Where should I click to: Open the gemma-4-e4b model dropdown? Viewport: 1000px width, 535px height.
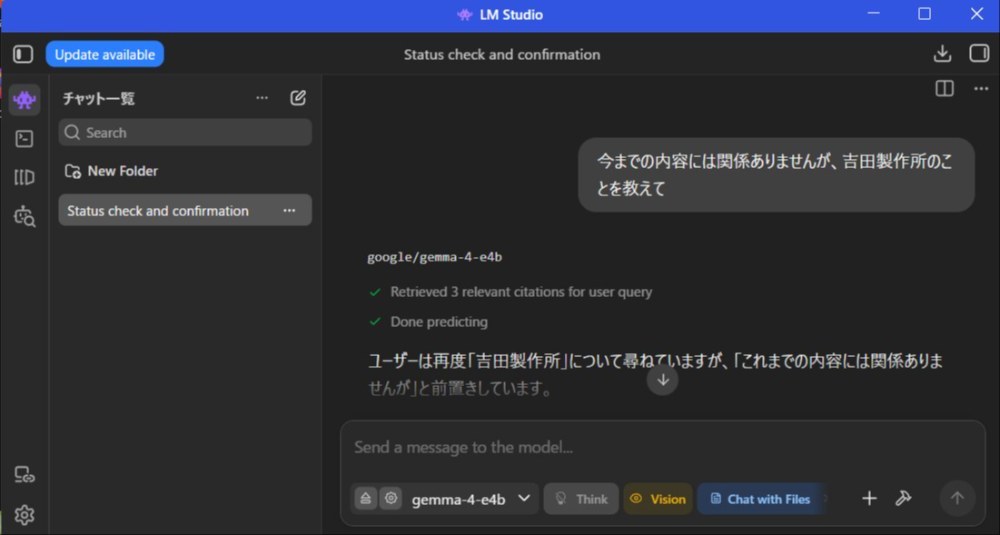[x=471, y=499]
